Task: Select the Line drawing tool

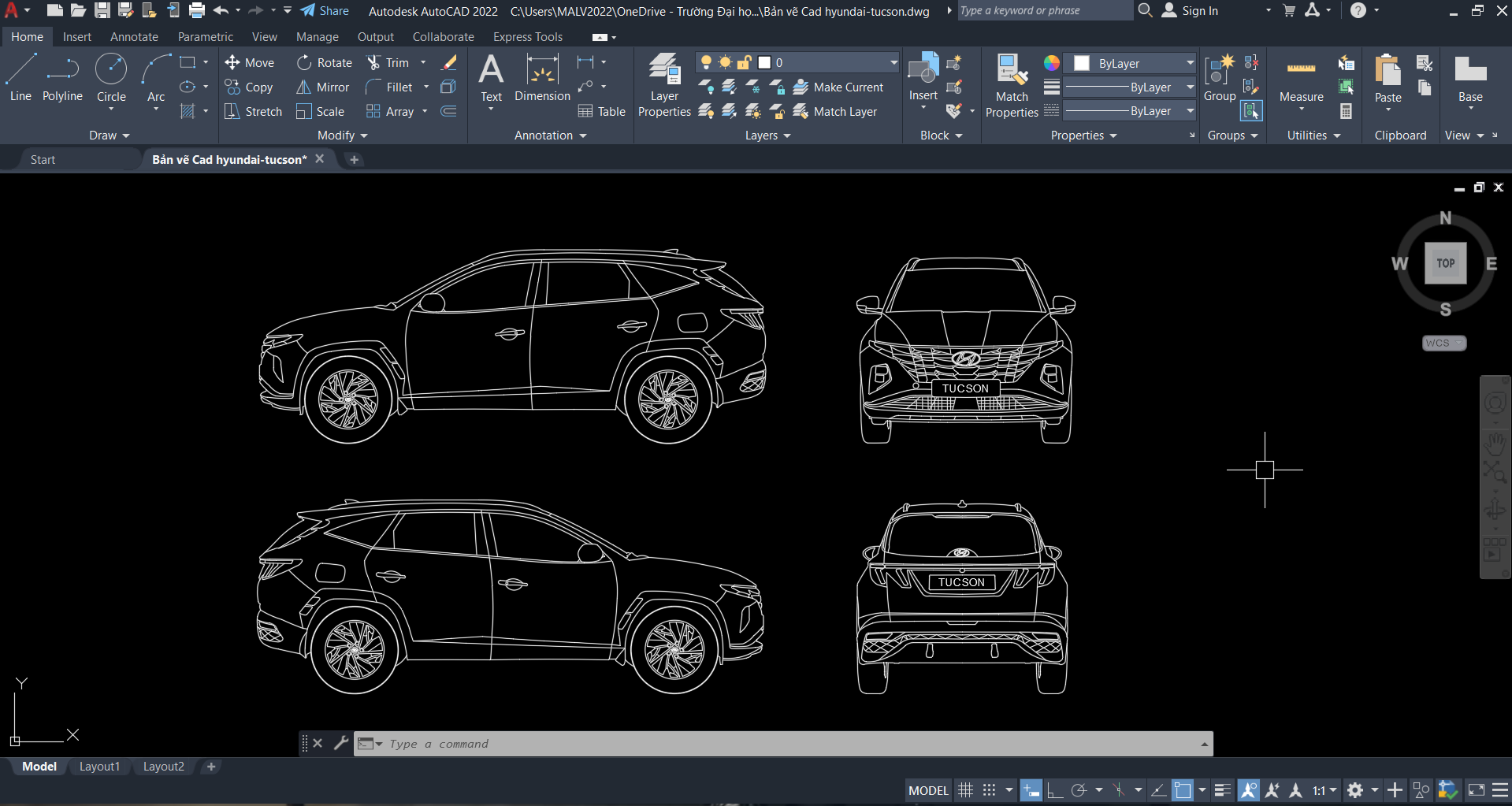Action: coord(20,77)
